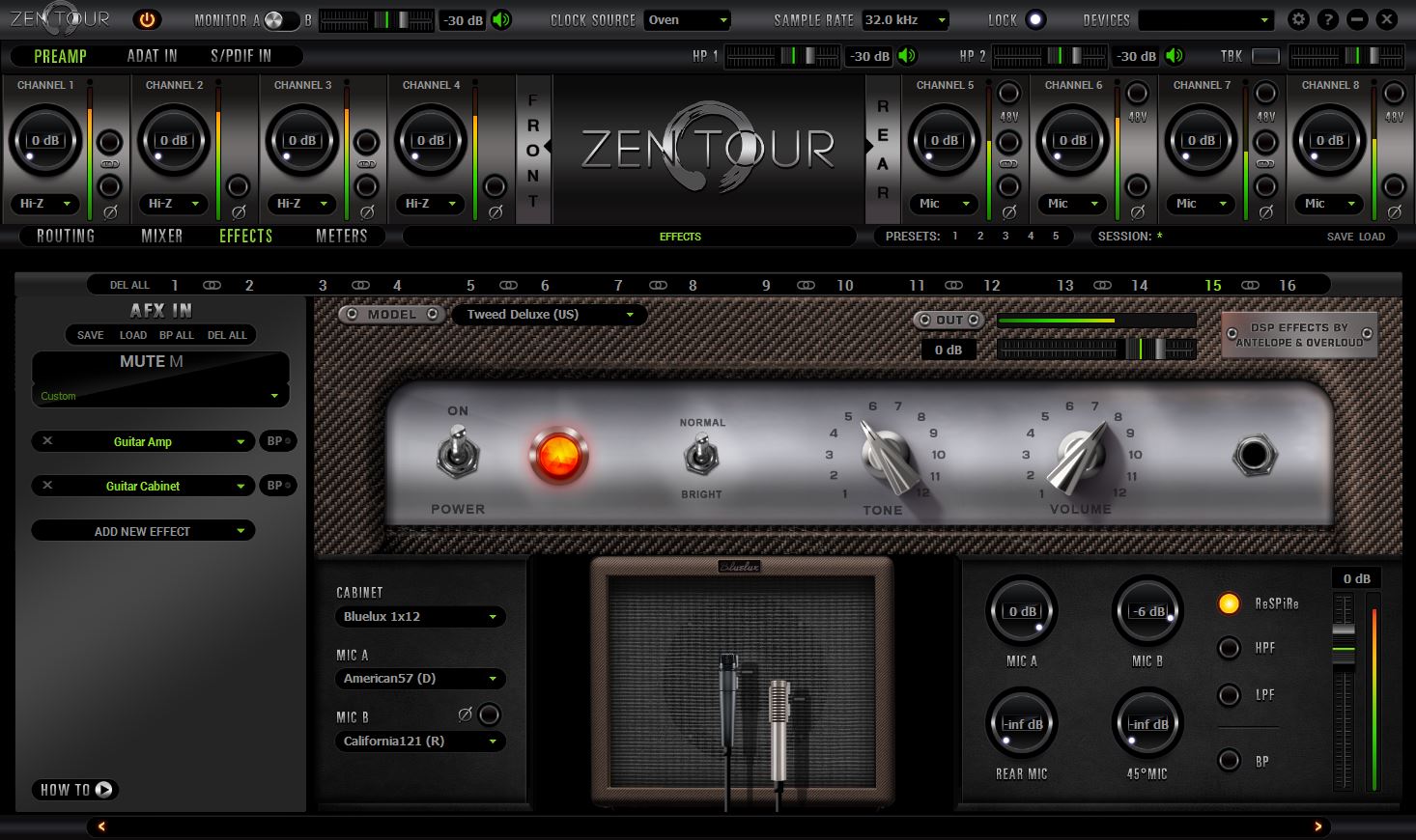Switch to the ADAT IN tab
This screenshot has height=840, width=1416.
pyautogui.click(x=153, y=56)
